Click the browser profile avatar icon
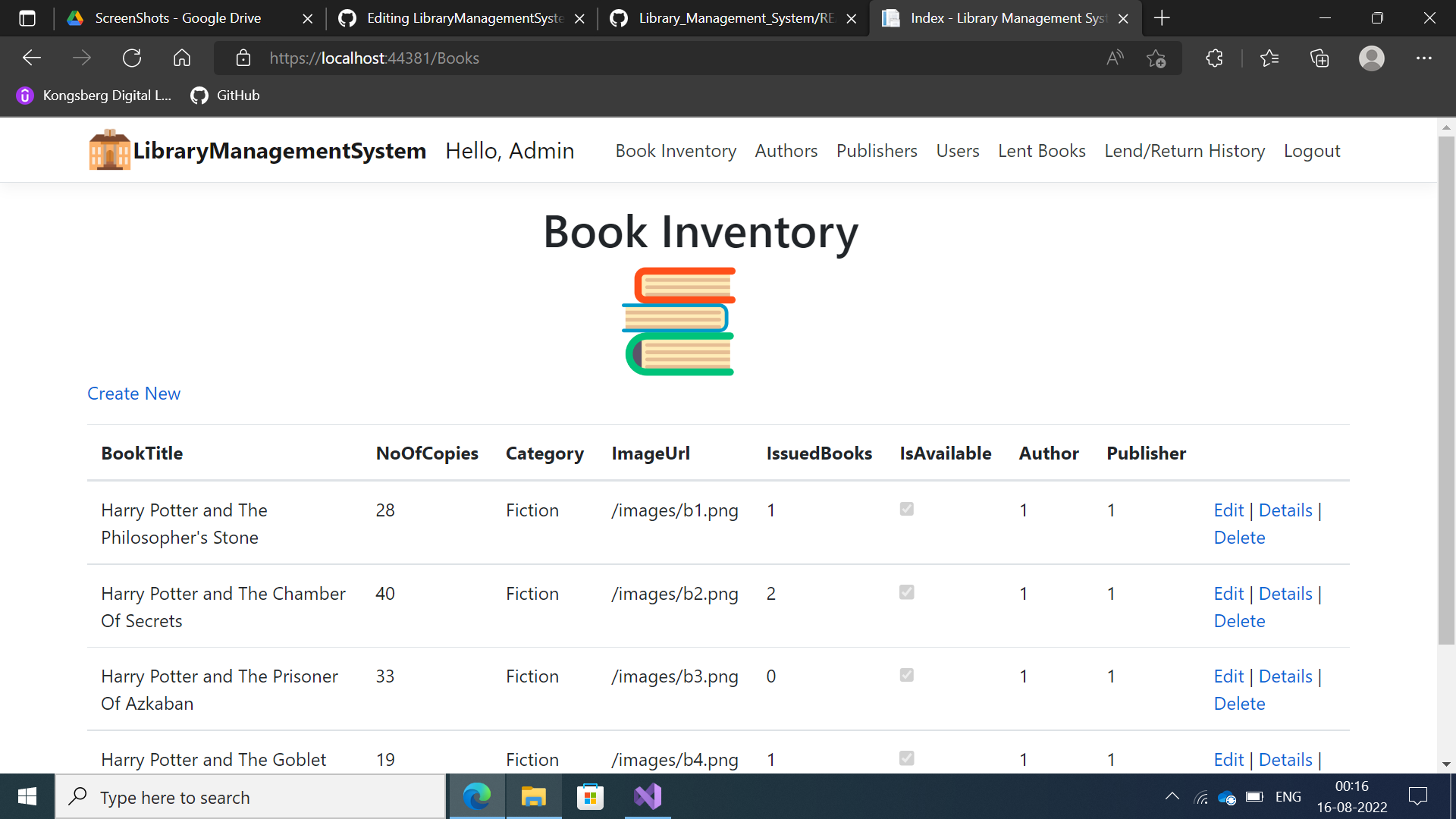The height and width of the screenshot is (819, 1456). tap(1371, 58)
